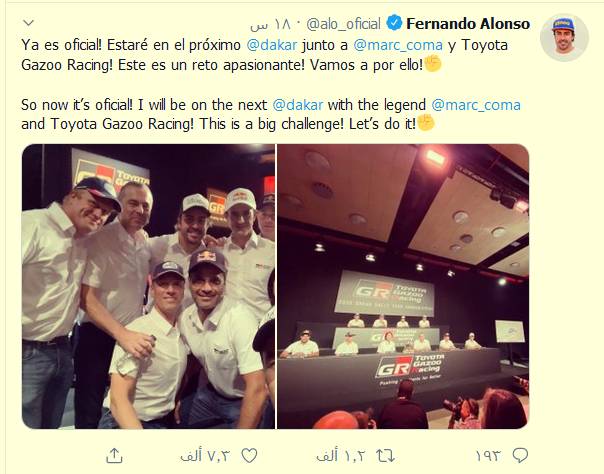Open @marc_coma mention in the English text
604x474 pixels.
point(476,105)
